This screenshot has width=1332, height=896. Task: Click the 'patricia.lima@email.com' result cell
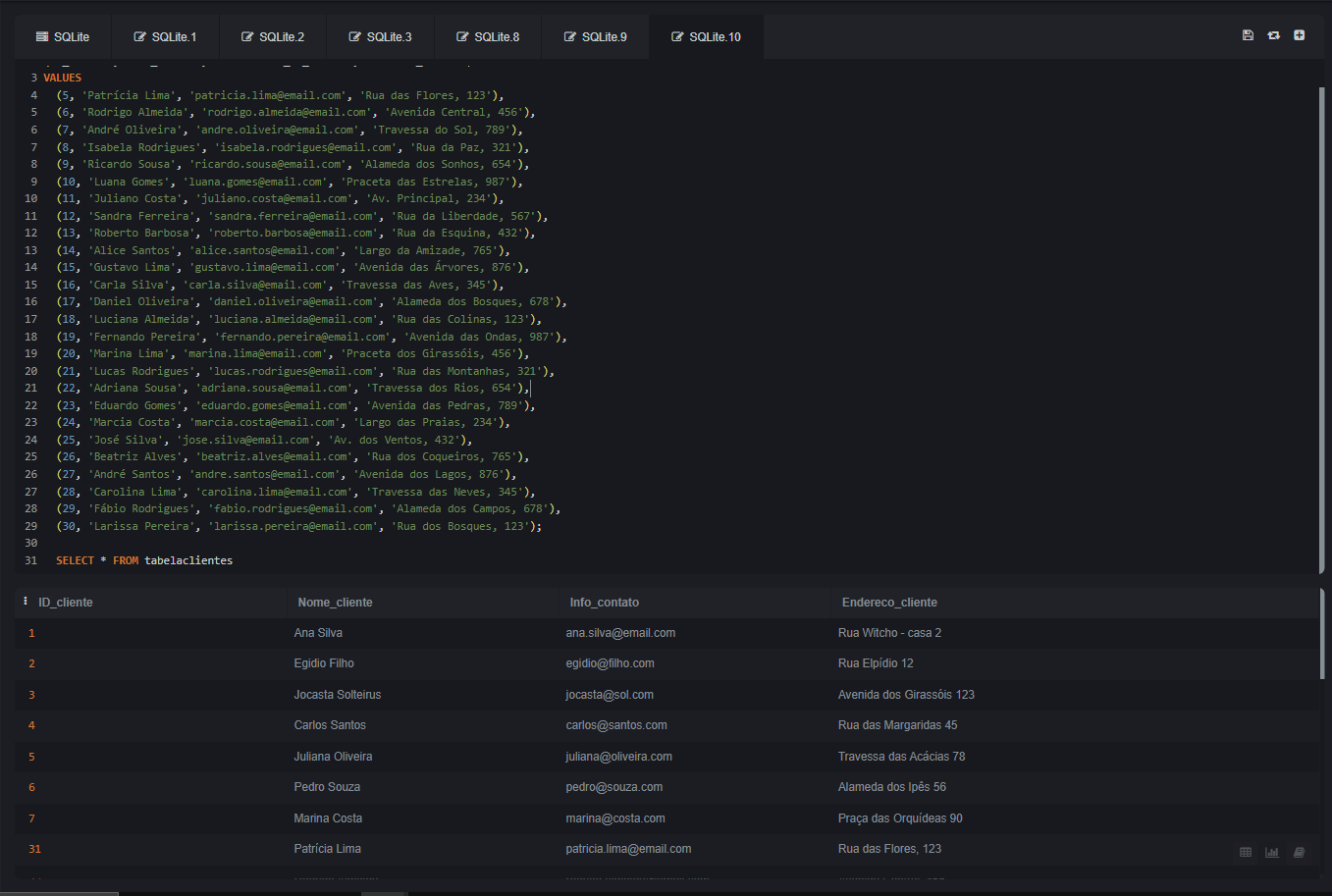[x=628, y=849]
